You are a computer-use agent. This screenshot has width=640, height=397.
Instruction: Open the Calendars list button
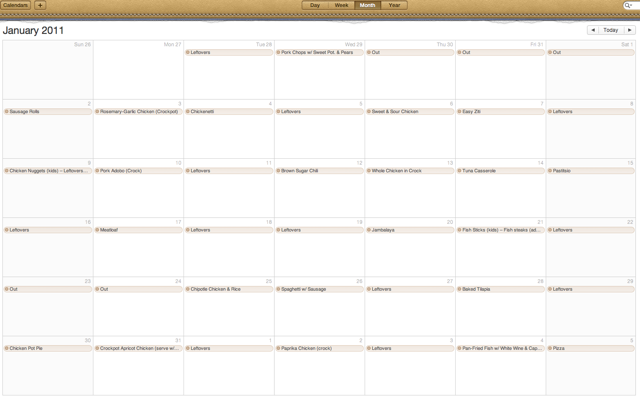click(x=16, y=5)
